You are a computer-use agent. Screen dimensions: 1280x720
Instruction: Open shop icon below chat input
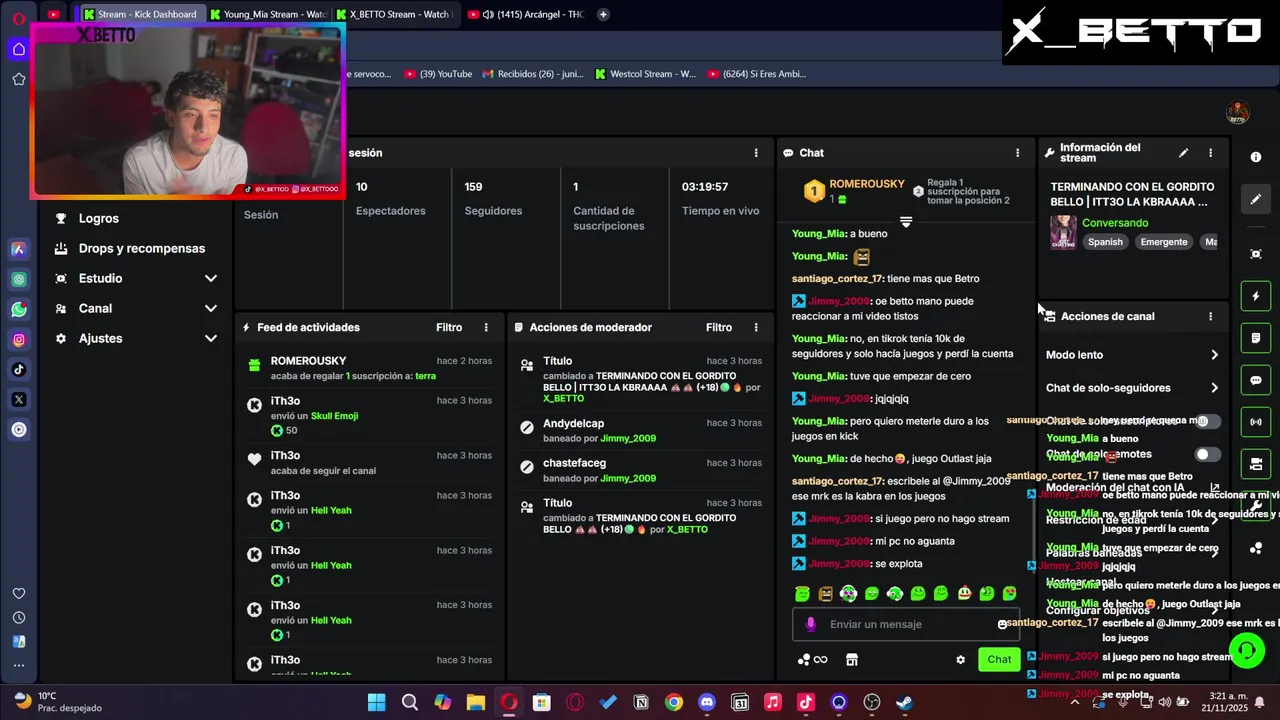(852, 660)
